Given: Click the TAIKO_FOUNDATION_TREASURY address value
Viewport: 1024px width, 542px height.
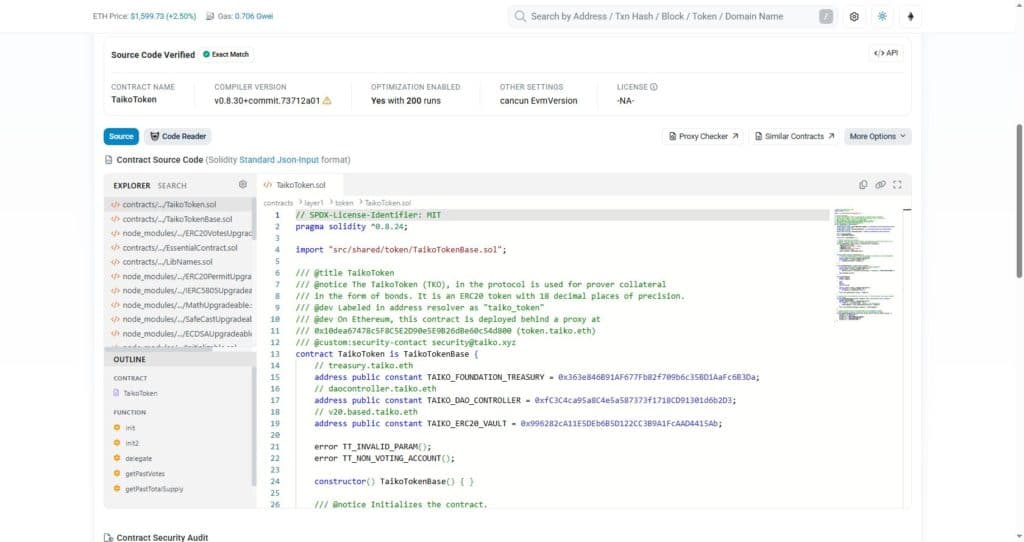Looking at the screenshot, I should [657, 377].
